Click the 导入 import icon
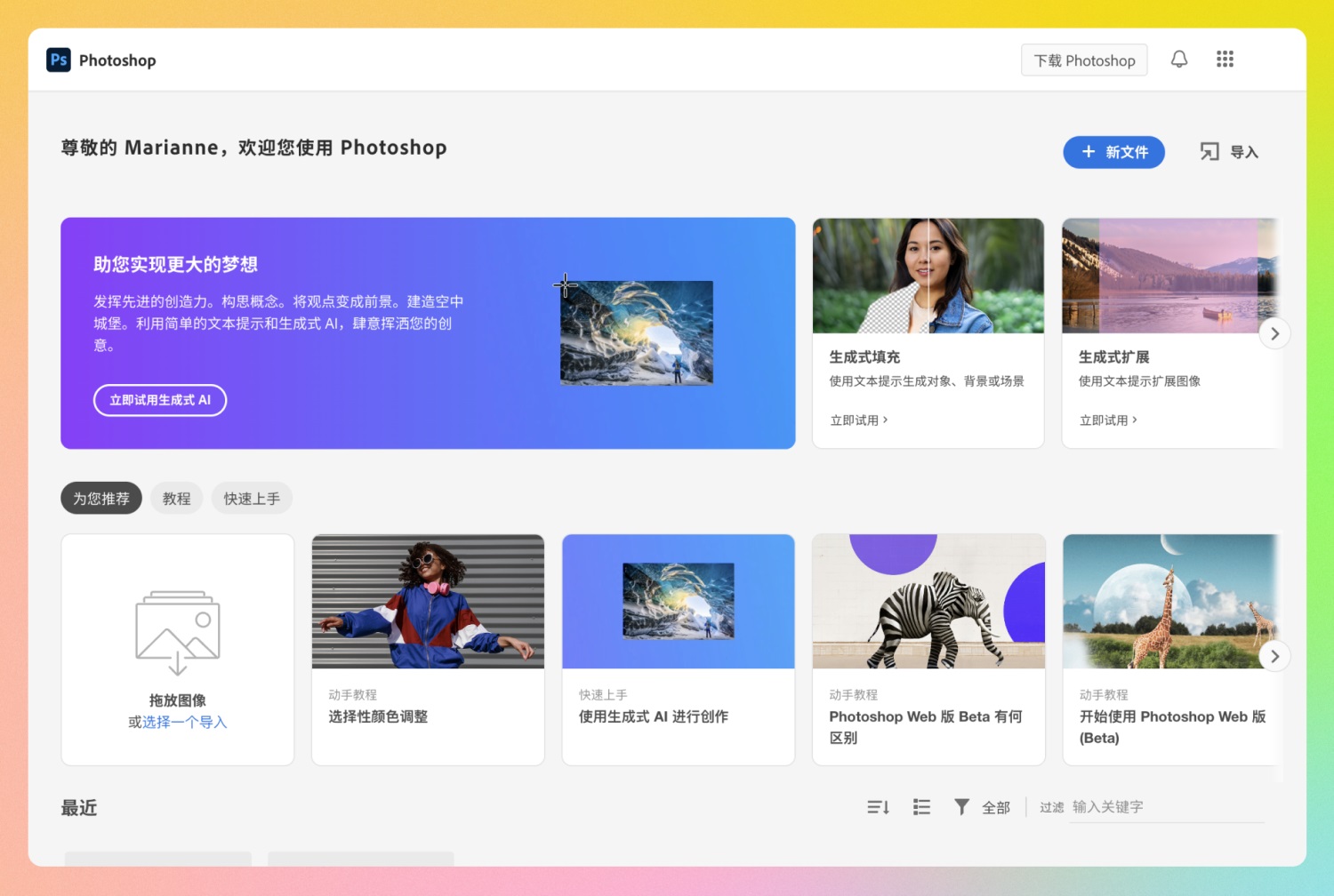1334x896 pixels. pos(1209,152)
